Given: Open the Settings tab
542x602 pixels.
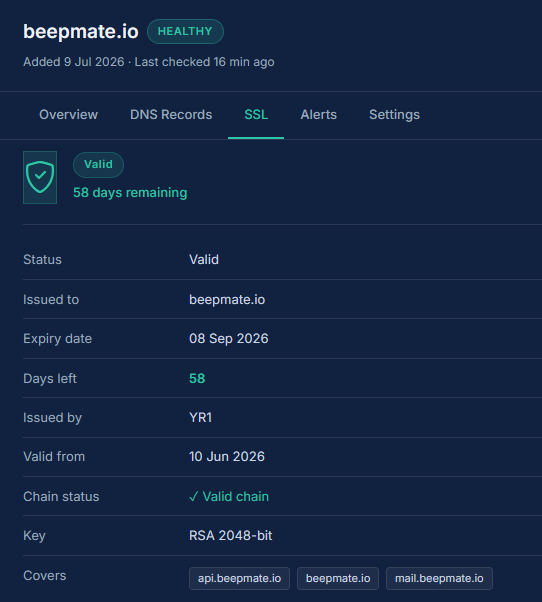Looking at the screenshot, I should click(394, 114).
